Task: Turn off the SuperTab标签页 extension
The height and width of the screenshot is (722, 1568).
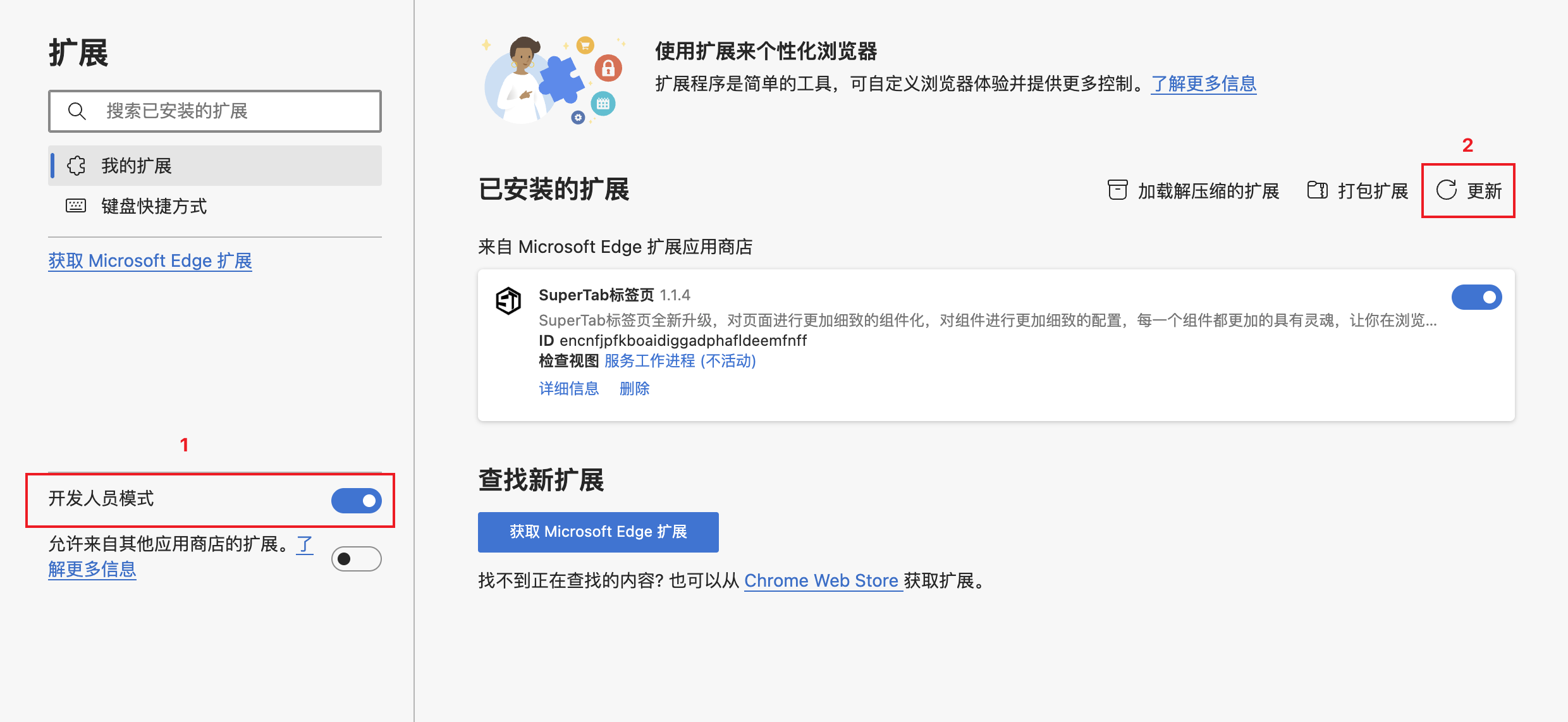Action: tap(1477, 297)
